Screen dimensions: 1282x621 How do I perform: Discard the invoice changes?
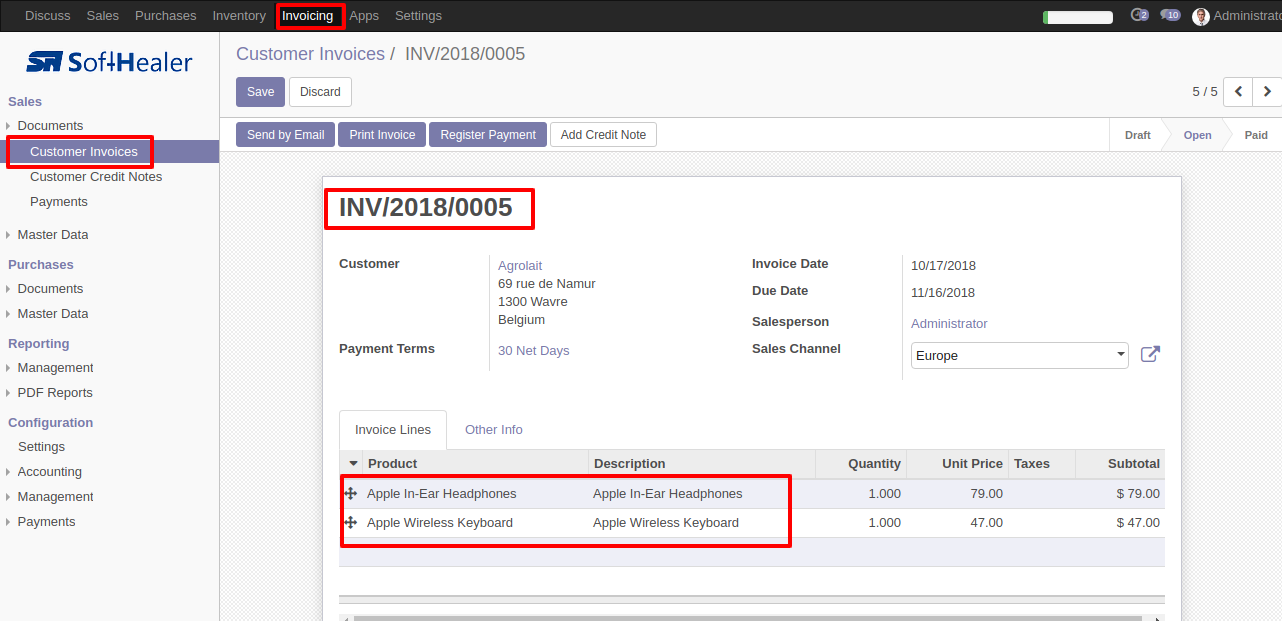[x=320, y=92]
